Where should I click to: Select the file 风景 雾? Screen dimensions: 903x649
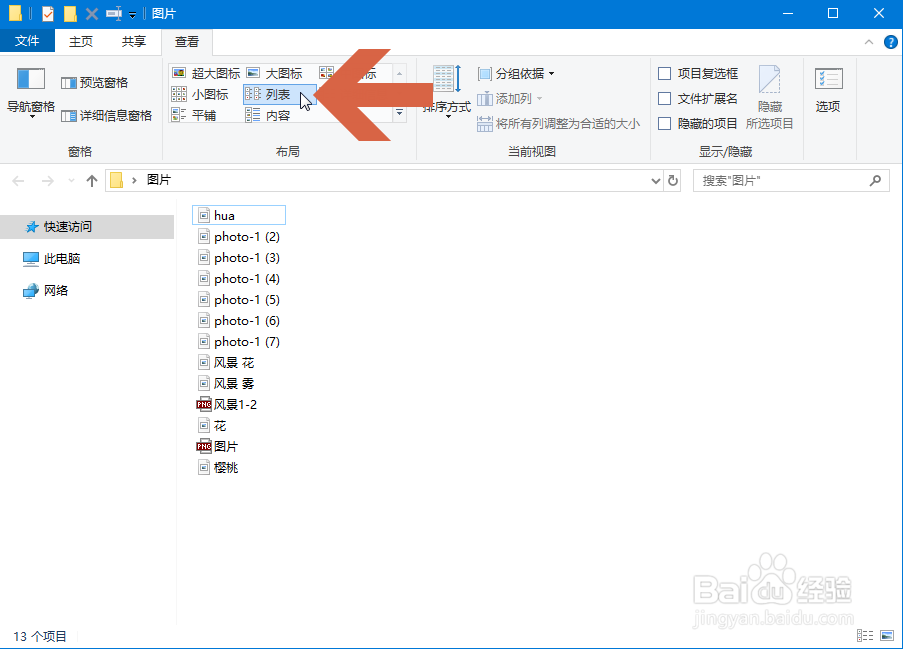226,384
